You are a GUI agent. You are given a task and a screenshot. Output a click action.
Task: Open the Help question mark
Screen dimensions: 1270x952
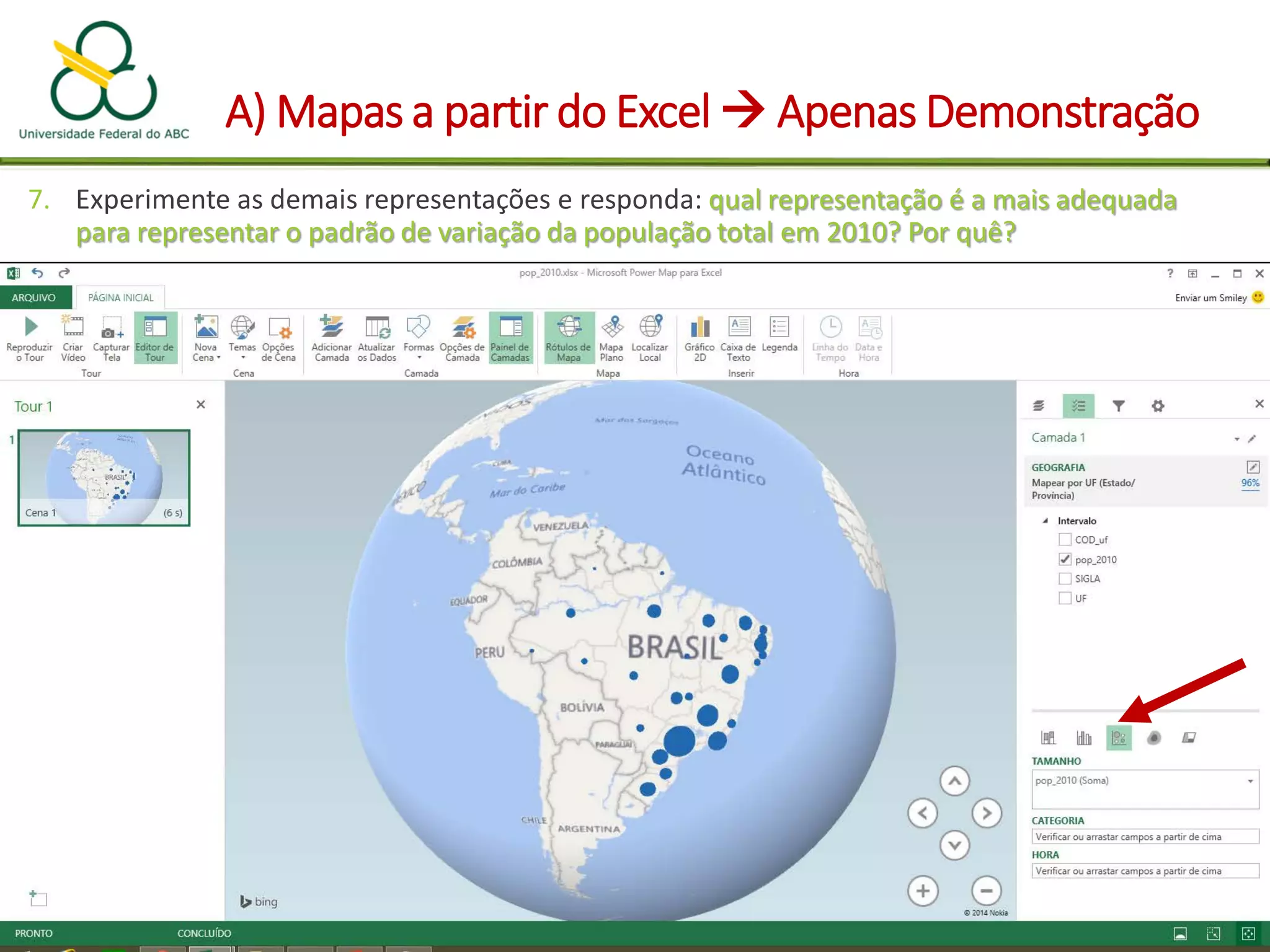point(1170,273)
